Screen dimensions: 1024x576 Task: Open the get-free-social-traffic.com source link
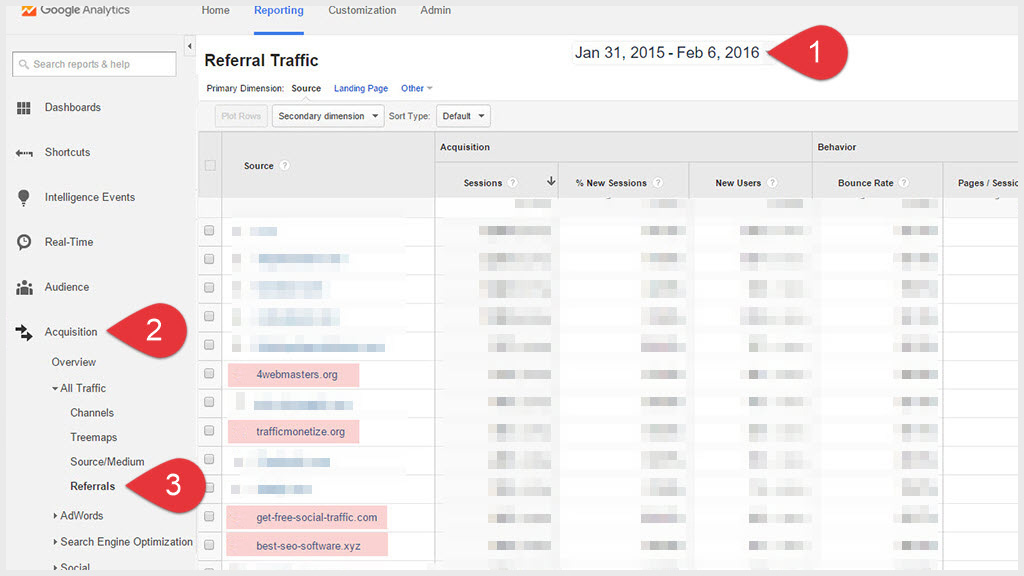click(x=317, y=517)
